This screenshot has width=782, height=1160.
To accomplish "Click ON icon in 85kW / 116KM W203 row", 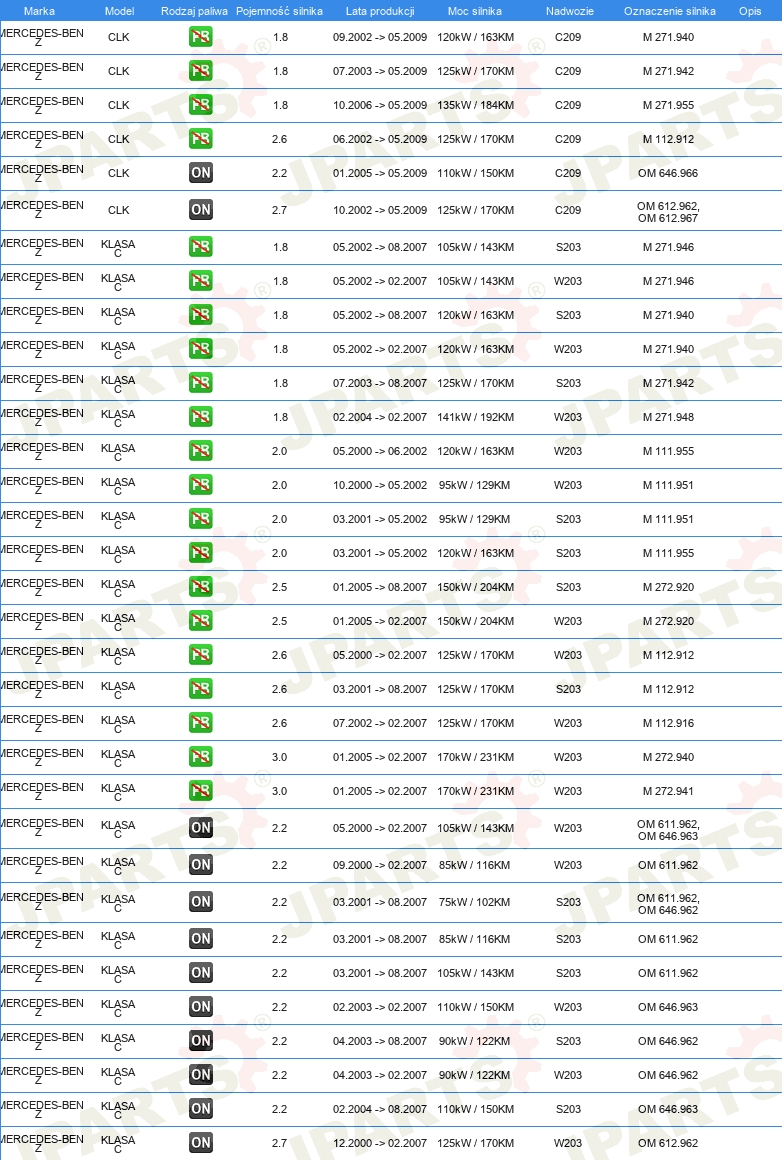I will tap(200, 866).
